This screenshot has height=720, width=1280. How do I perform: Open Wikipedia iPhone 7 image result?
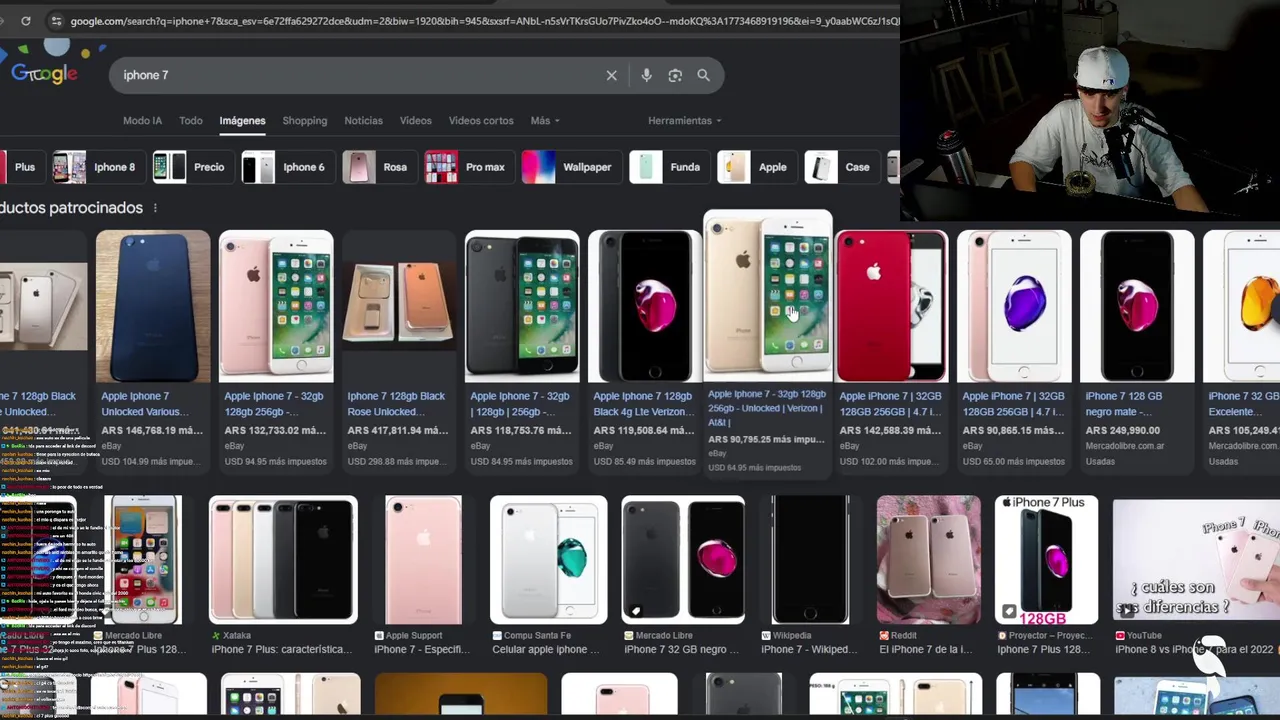[x=811, y=560]
